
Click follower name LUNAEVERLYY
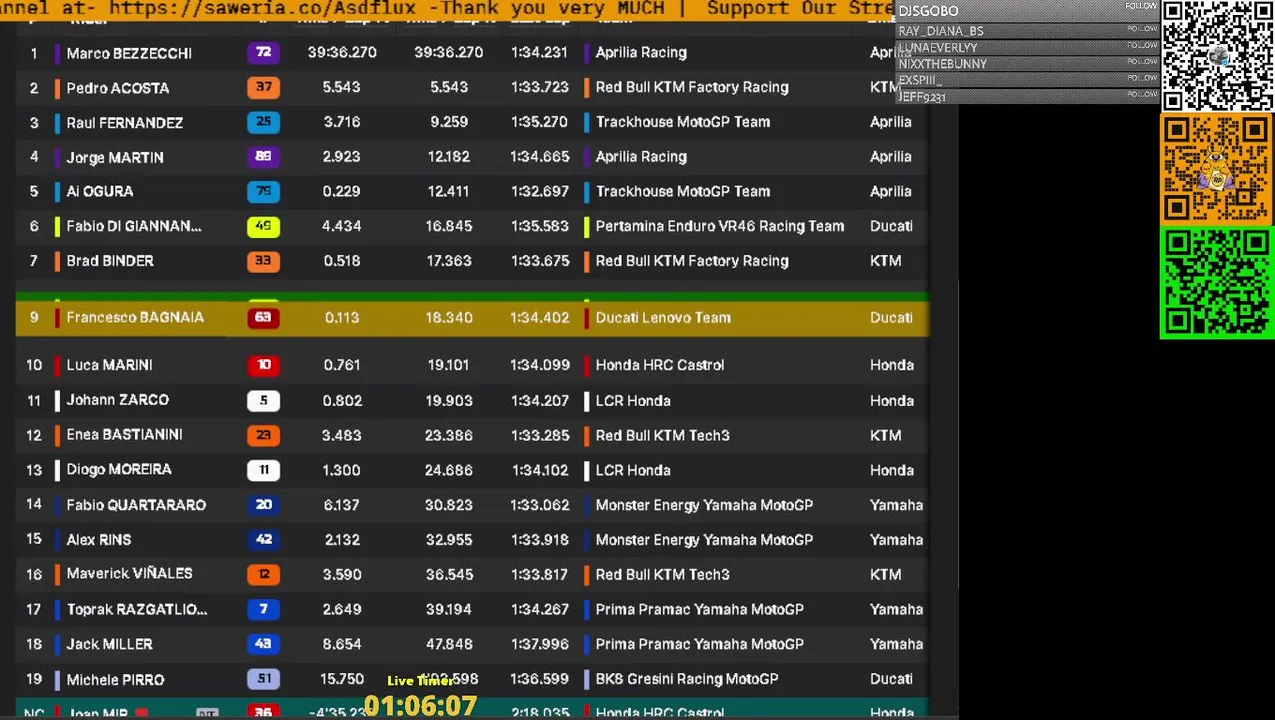click(938, 47)
